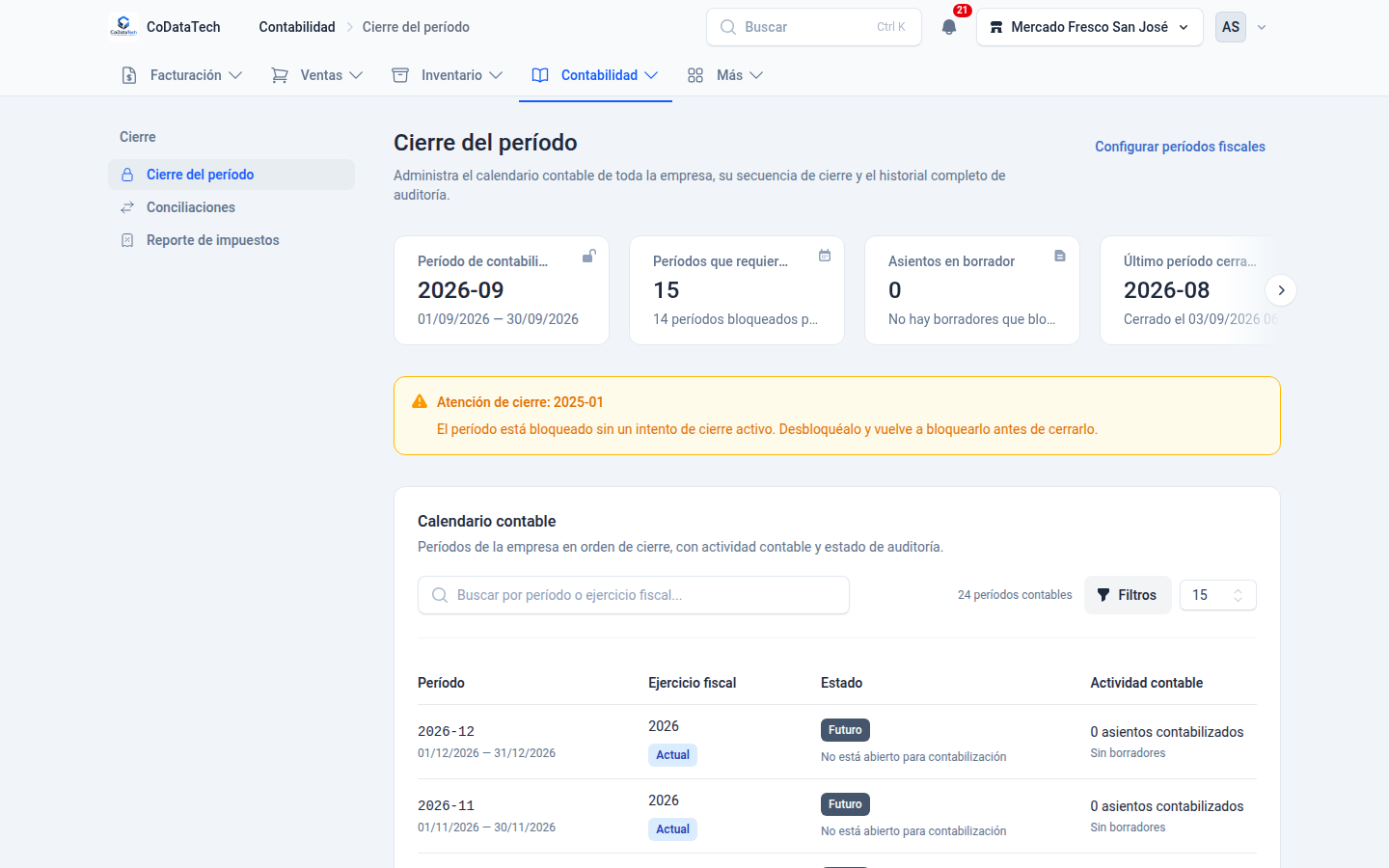
Task: Click the lock icon for Cierre del período
Action: 127,175
